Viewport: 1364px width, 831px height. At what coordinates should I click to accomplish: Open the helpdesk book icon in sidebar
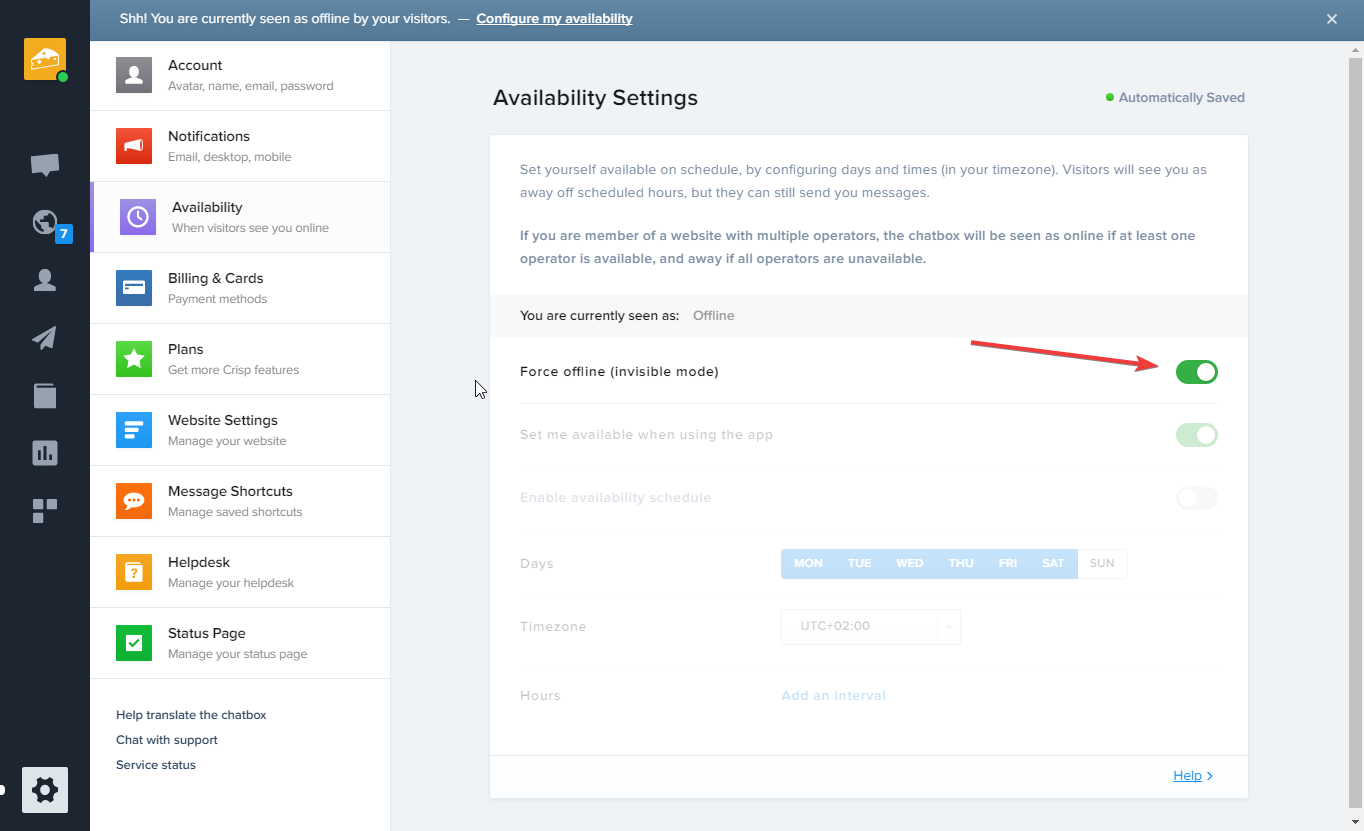point(45,396)
